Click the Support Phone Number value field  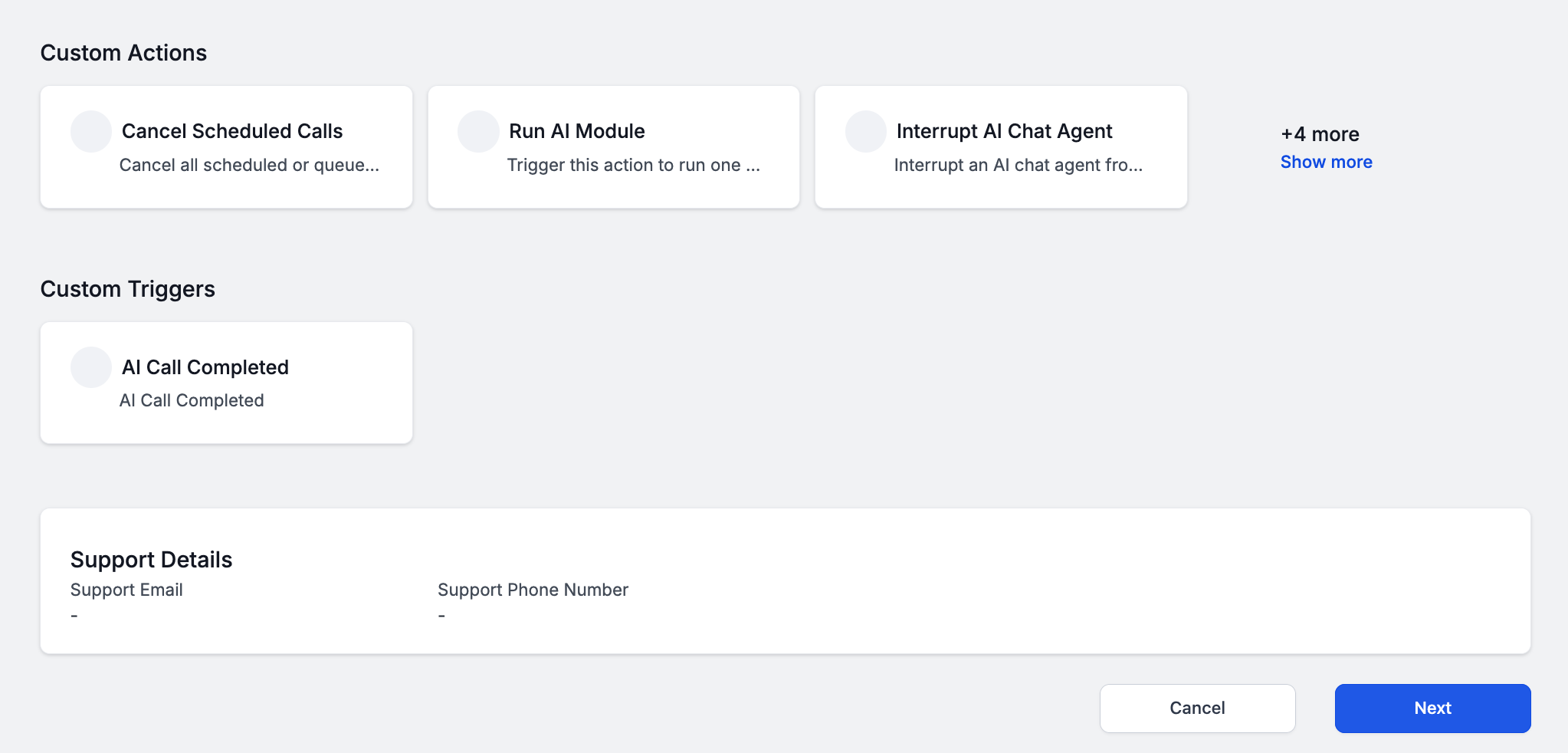pyautogui.click(x=441, y=616)
